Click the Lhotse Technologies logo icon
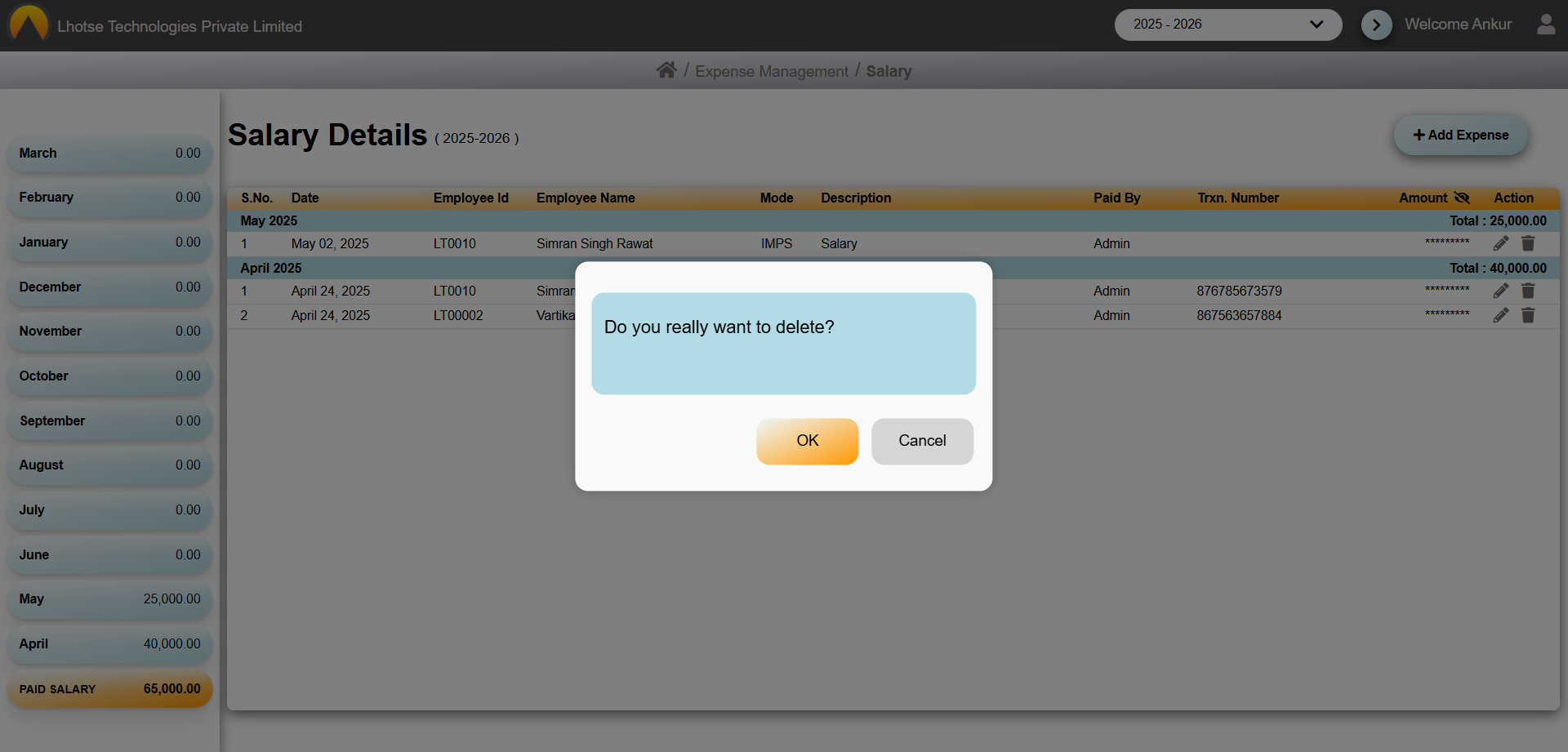1568x752 pixels. pyautogui.click(x=29, y=24)
